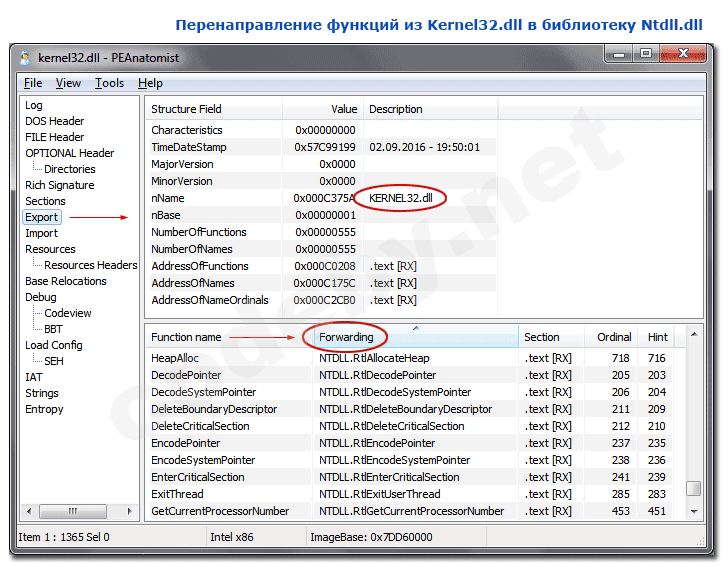Image resolution: width=728 pixels, height=567 pixels.
Task: Open the Base Relocations entry
Action: point(67,281)
